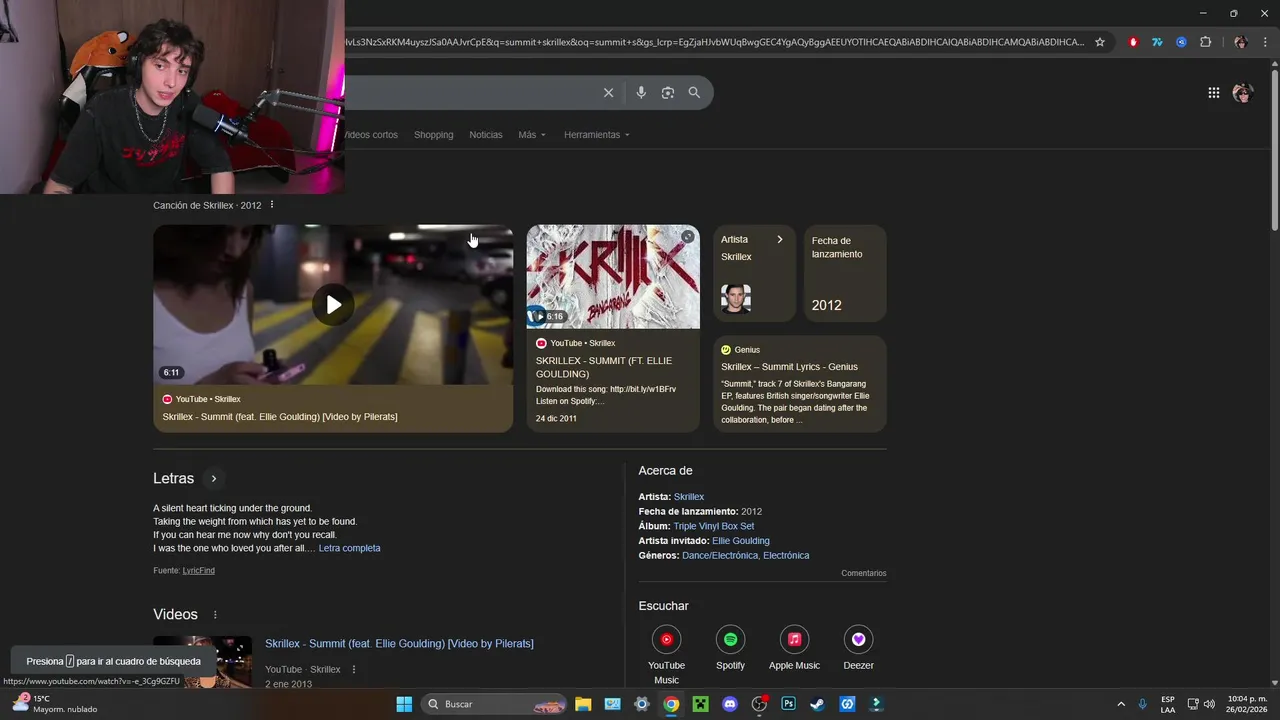
Task: Listen on Deezer
Action: [858, 648]
